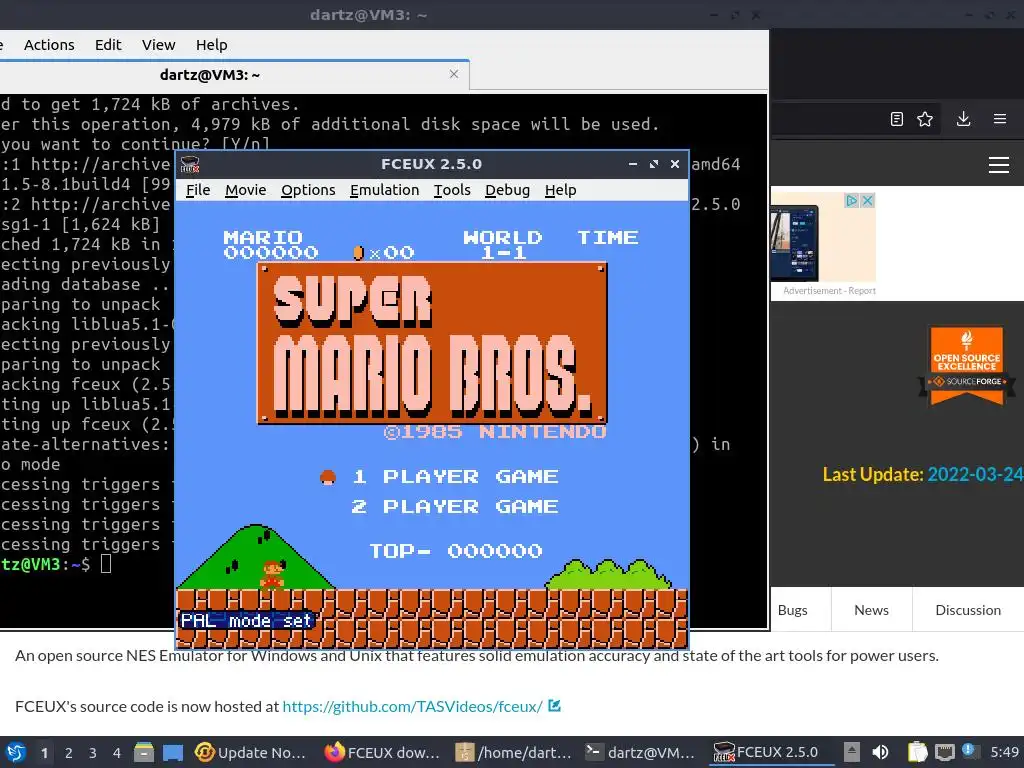Click the 'PAL mode set' status message
Viewport: 1024px width, 768px height.
[246, 620]
